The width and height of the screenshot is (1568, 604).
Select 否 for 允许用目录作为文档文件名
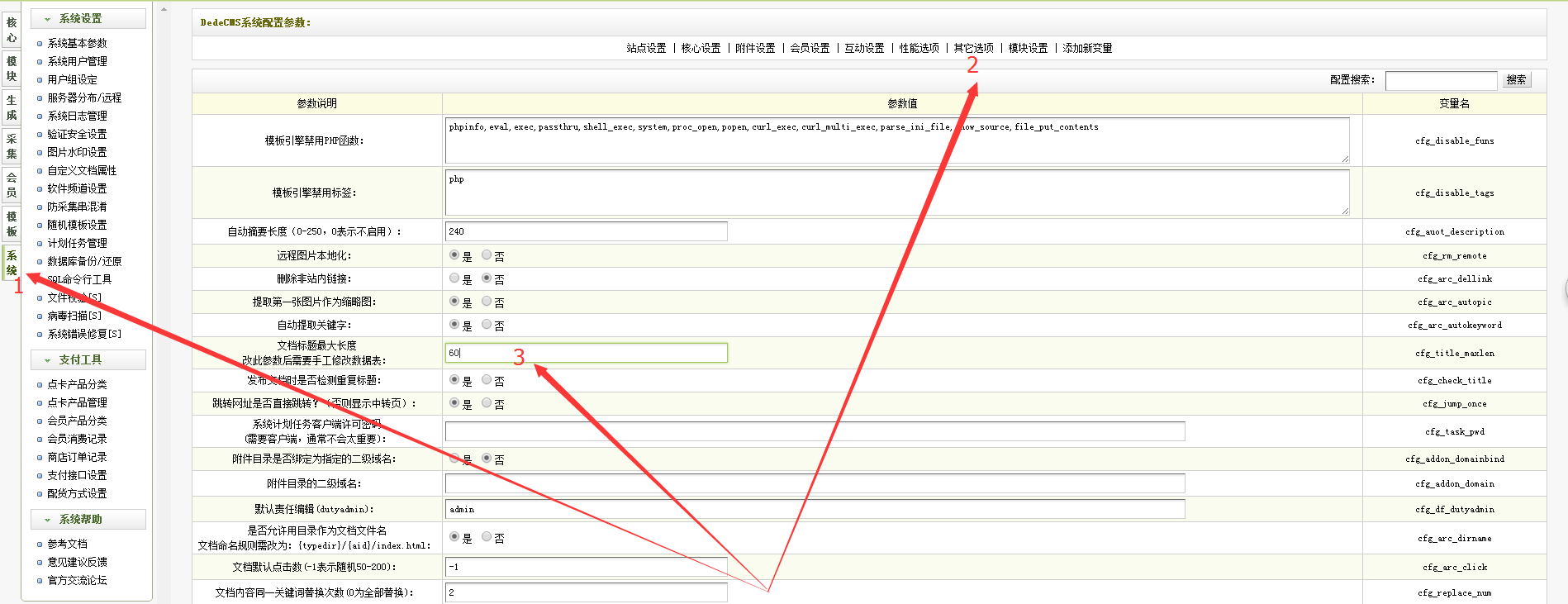[x=487, y=537]
